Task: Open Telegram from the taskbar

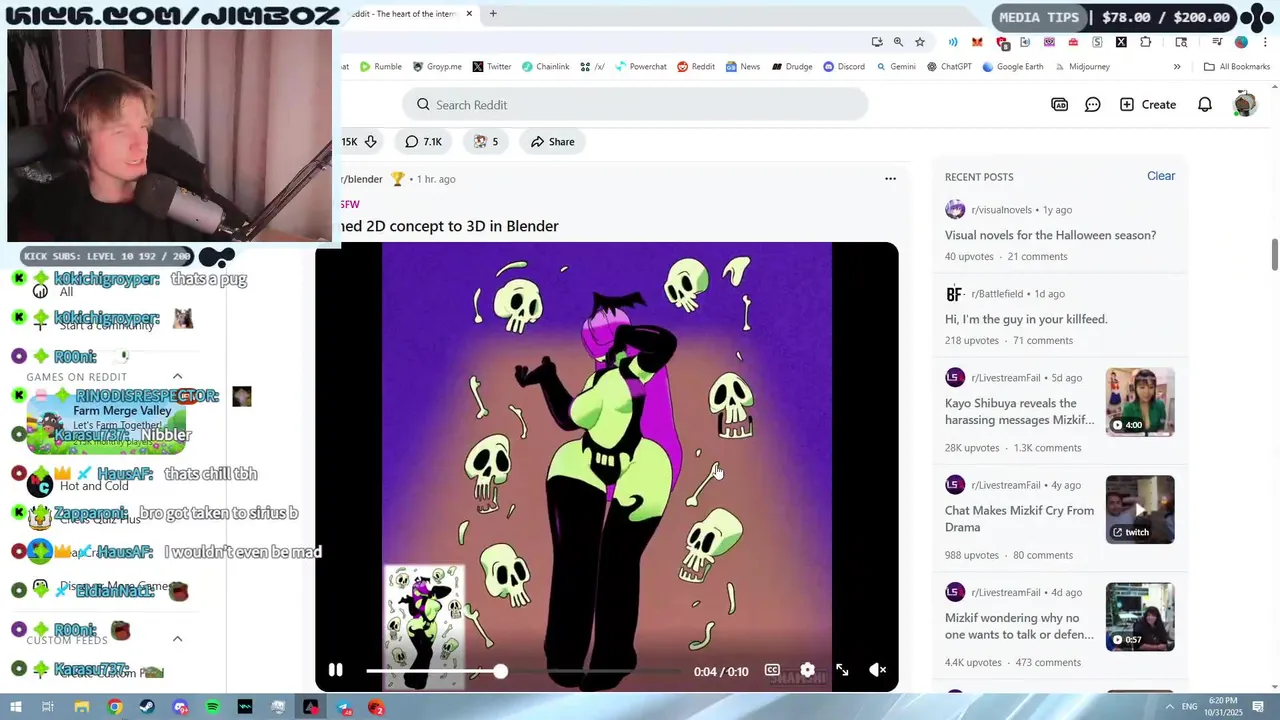Action: click(x=344, y=707)
